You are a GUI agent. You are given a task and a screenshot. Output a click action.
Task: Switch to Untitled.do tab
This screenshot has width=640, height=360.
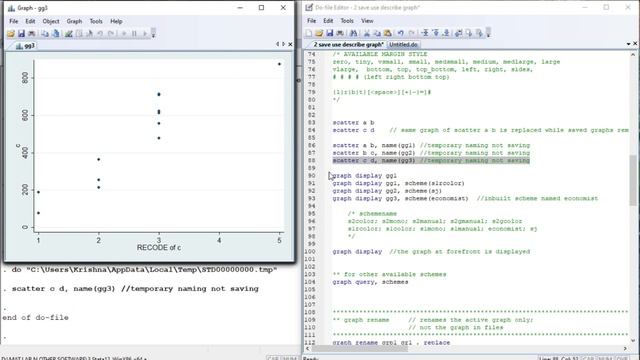403,44
